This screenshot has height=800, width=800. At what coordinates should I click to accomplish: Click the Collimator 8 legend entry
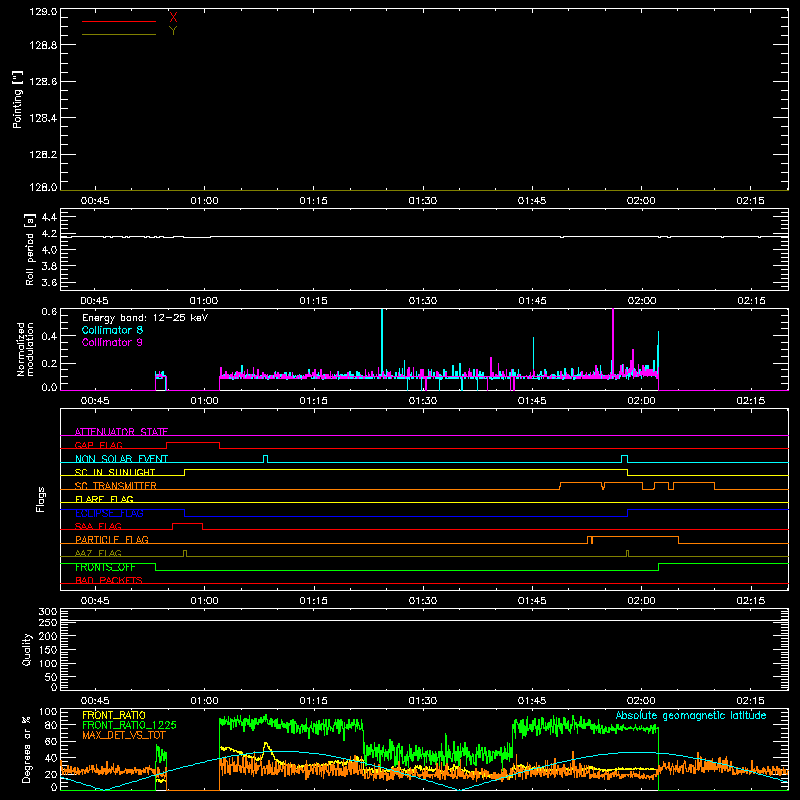pos(112,330)
